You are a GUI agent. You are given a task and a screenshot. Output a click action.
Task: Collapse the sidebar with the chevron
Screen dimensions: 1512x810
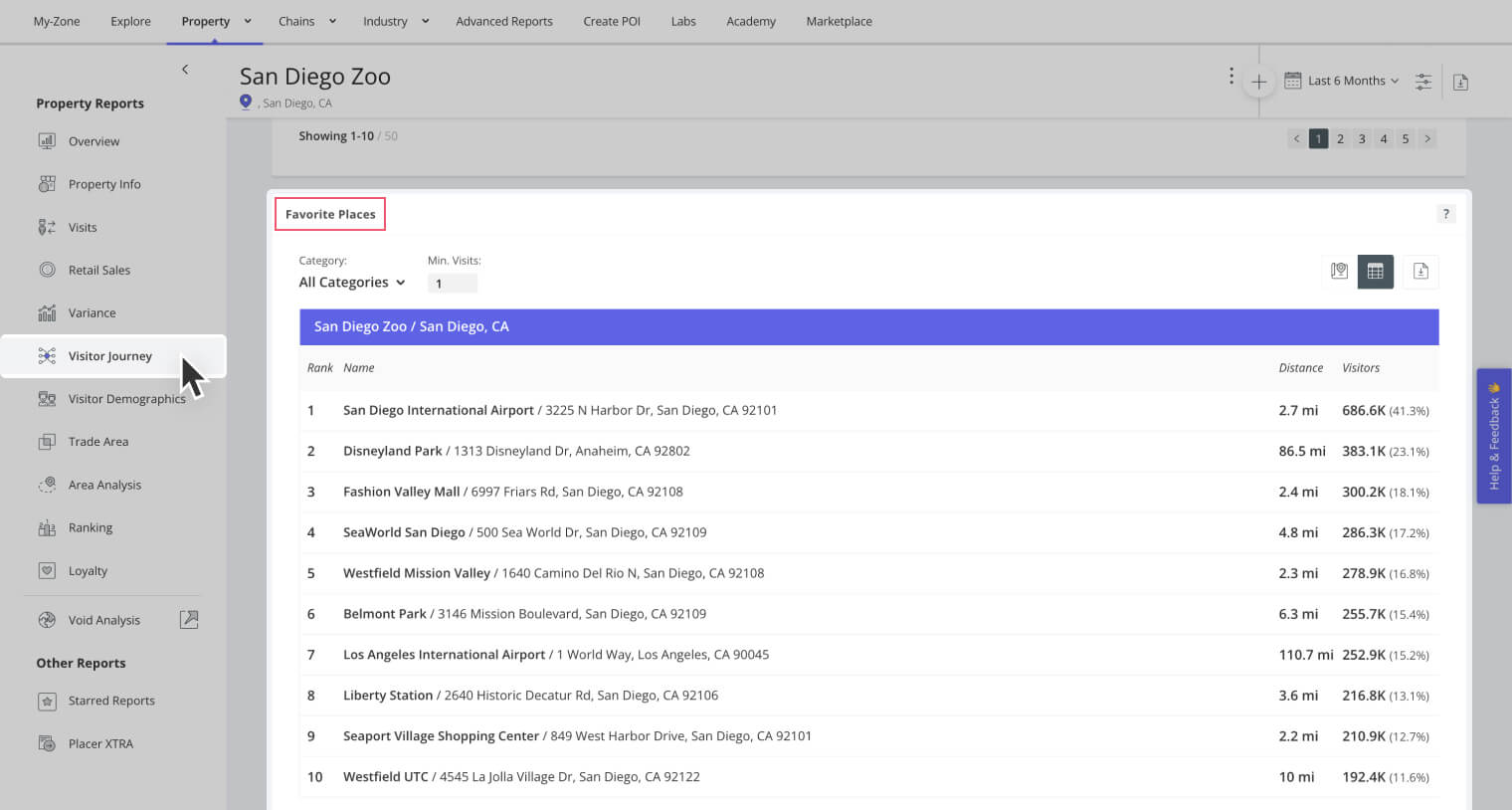tap(185, 69)
